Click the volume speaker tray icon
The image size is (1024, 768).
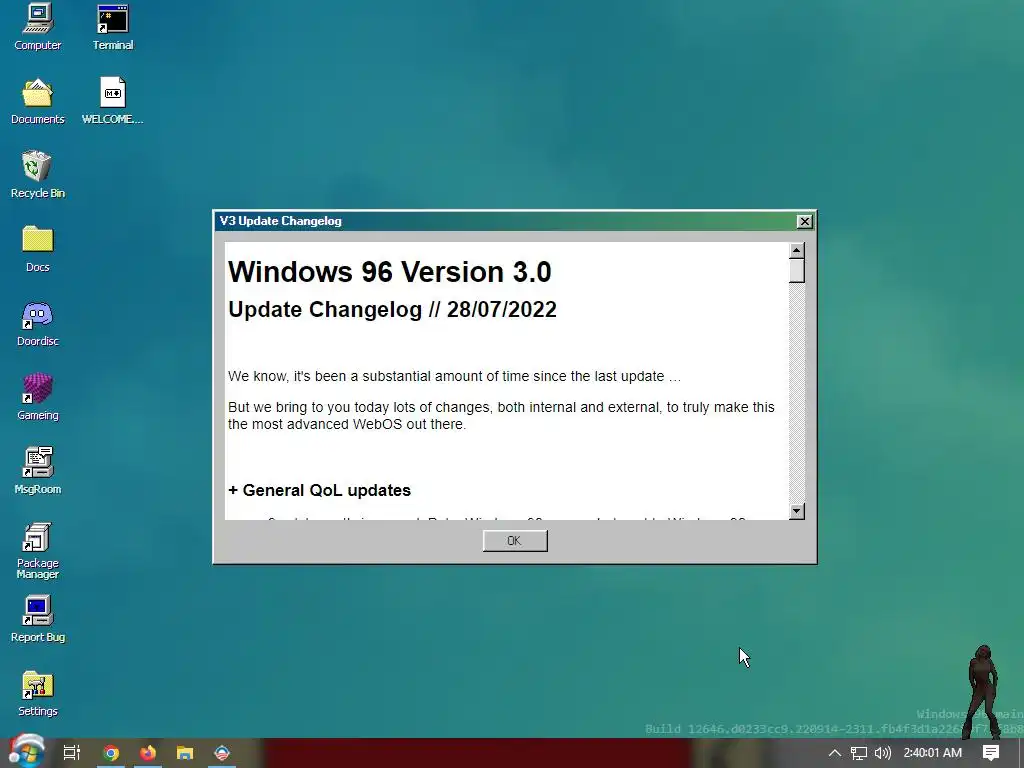(882, 753)
